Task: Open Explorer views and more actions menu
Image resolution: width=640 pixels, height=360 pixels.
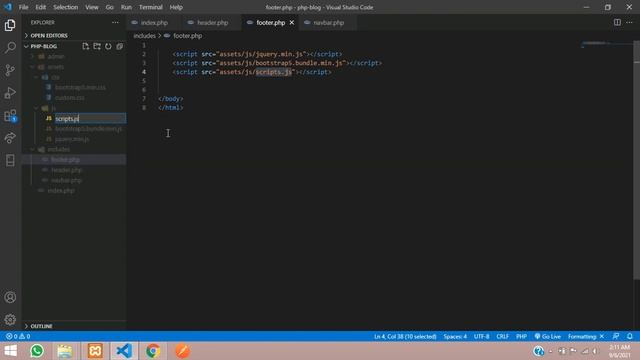Action: coord(116,22)
